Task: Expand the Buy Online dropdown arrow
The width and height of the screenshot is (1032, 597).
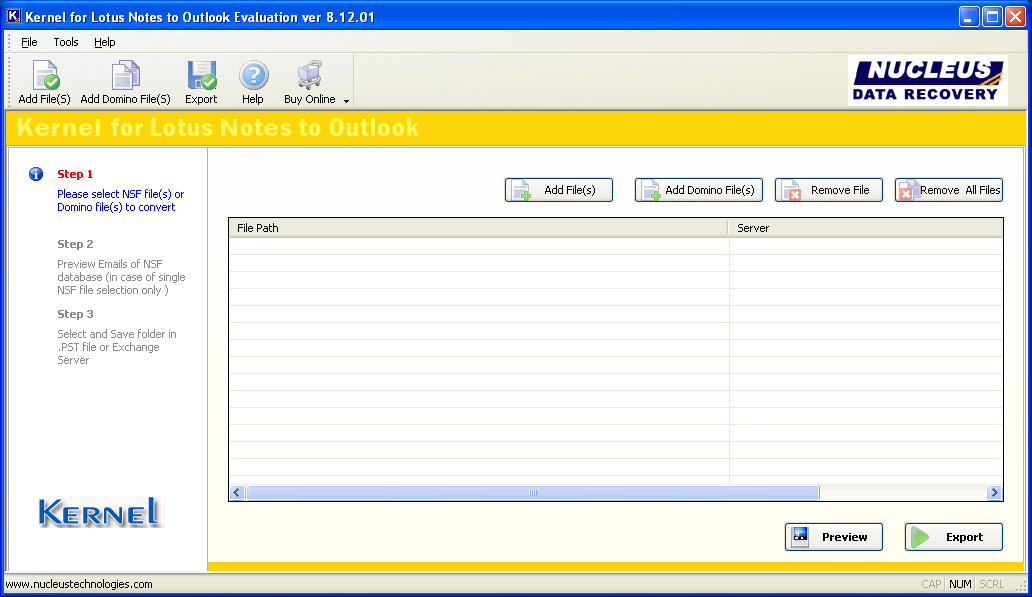Action: tap(346, 101)
